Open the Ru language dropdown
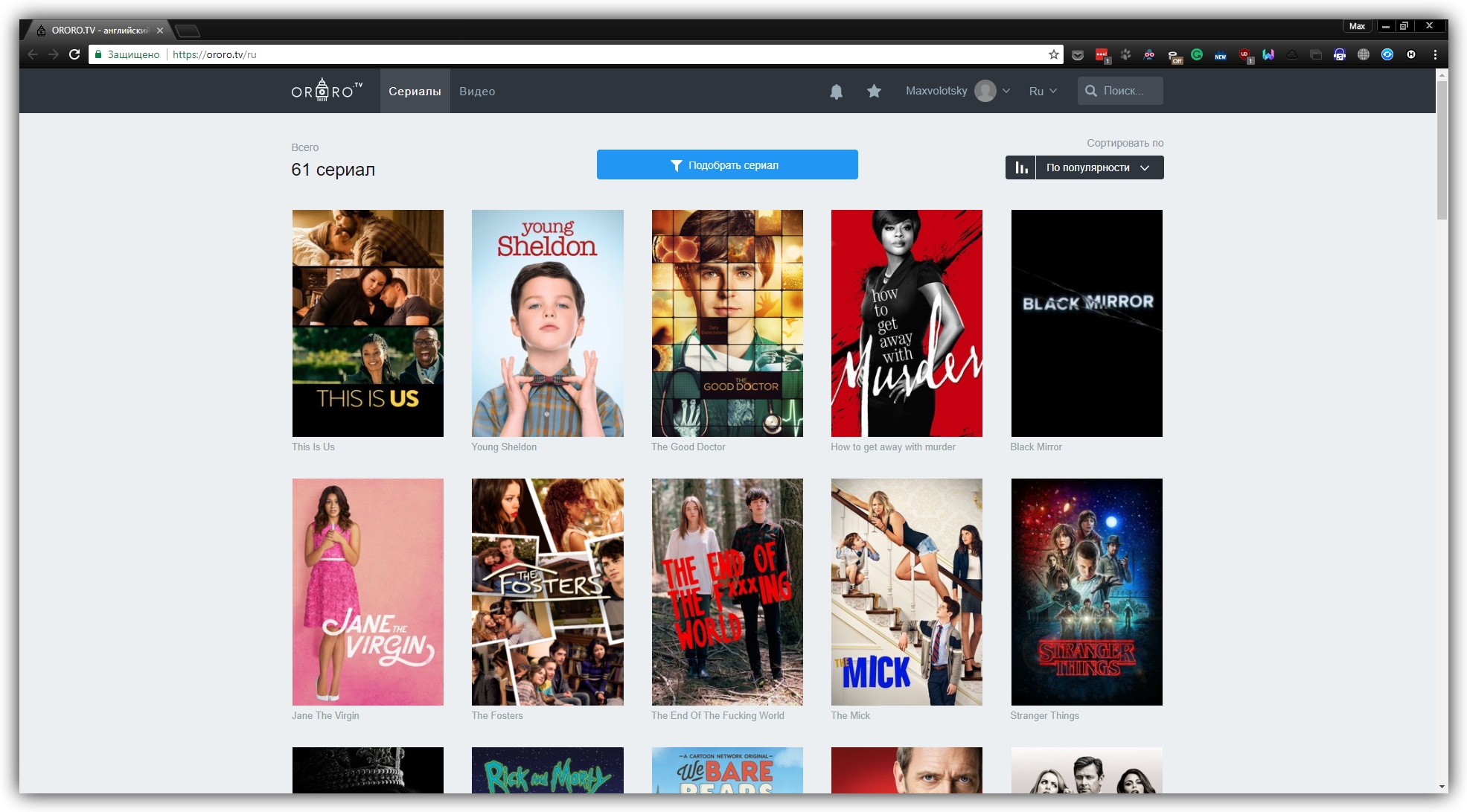 click(1042, 91)
